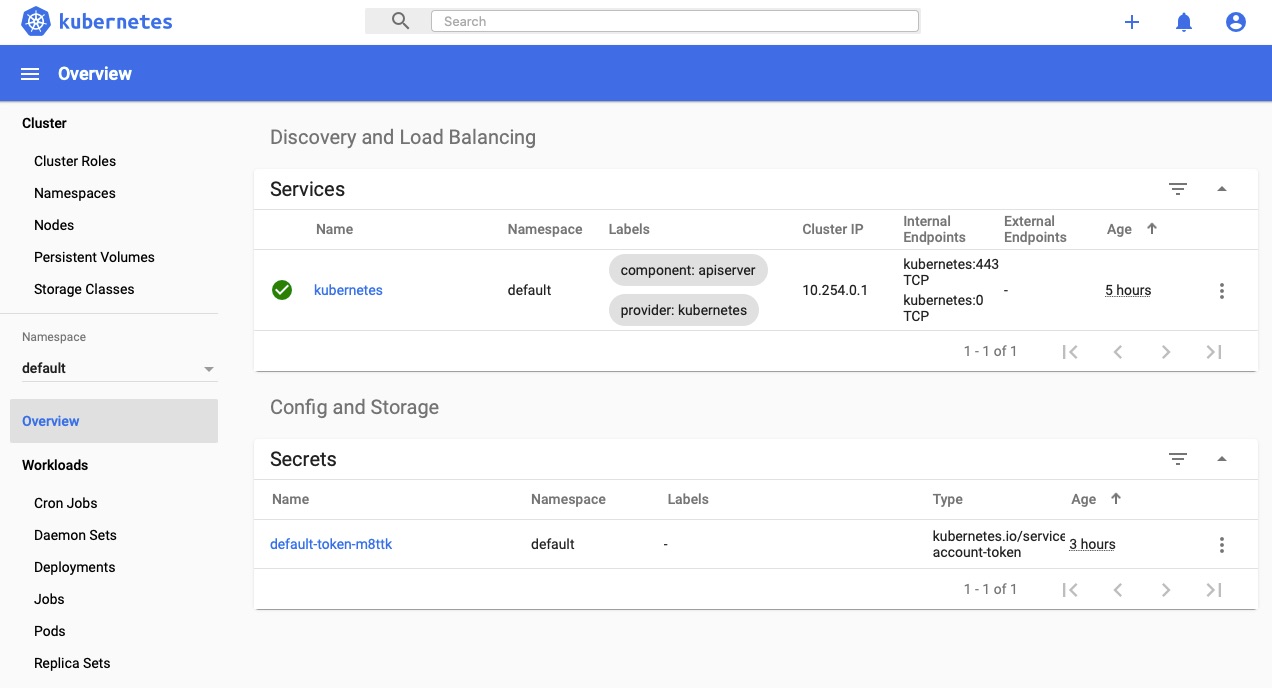
Task: Open the kubernetes service kebab menu
Action: pyautogui.click(x=1222, y=290)
